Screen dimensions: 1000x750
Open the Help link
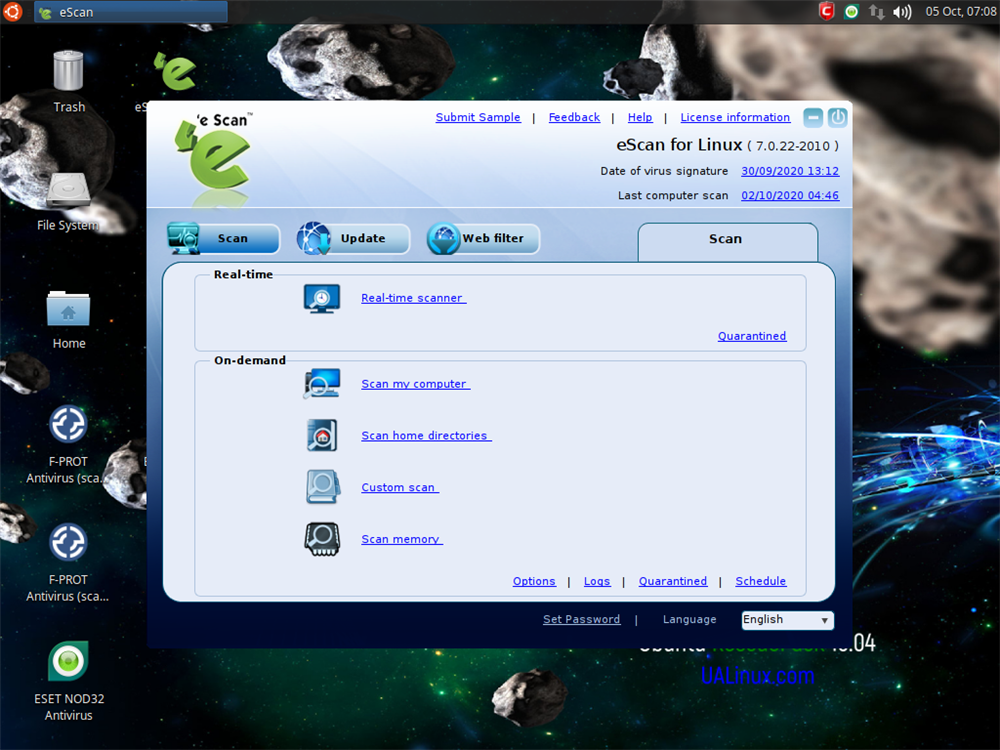(640, 117)
